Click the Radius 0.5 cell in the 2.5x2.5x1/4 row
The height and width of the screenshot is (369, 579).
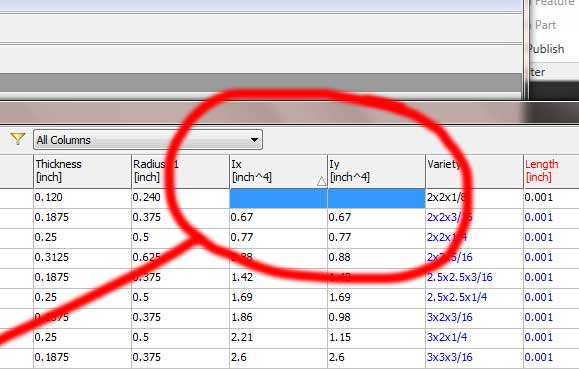[180, 298]
